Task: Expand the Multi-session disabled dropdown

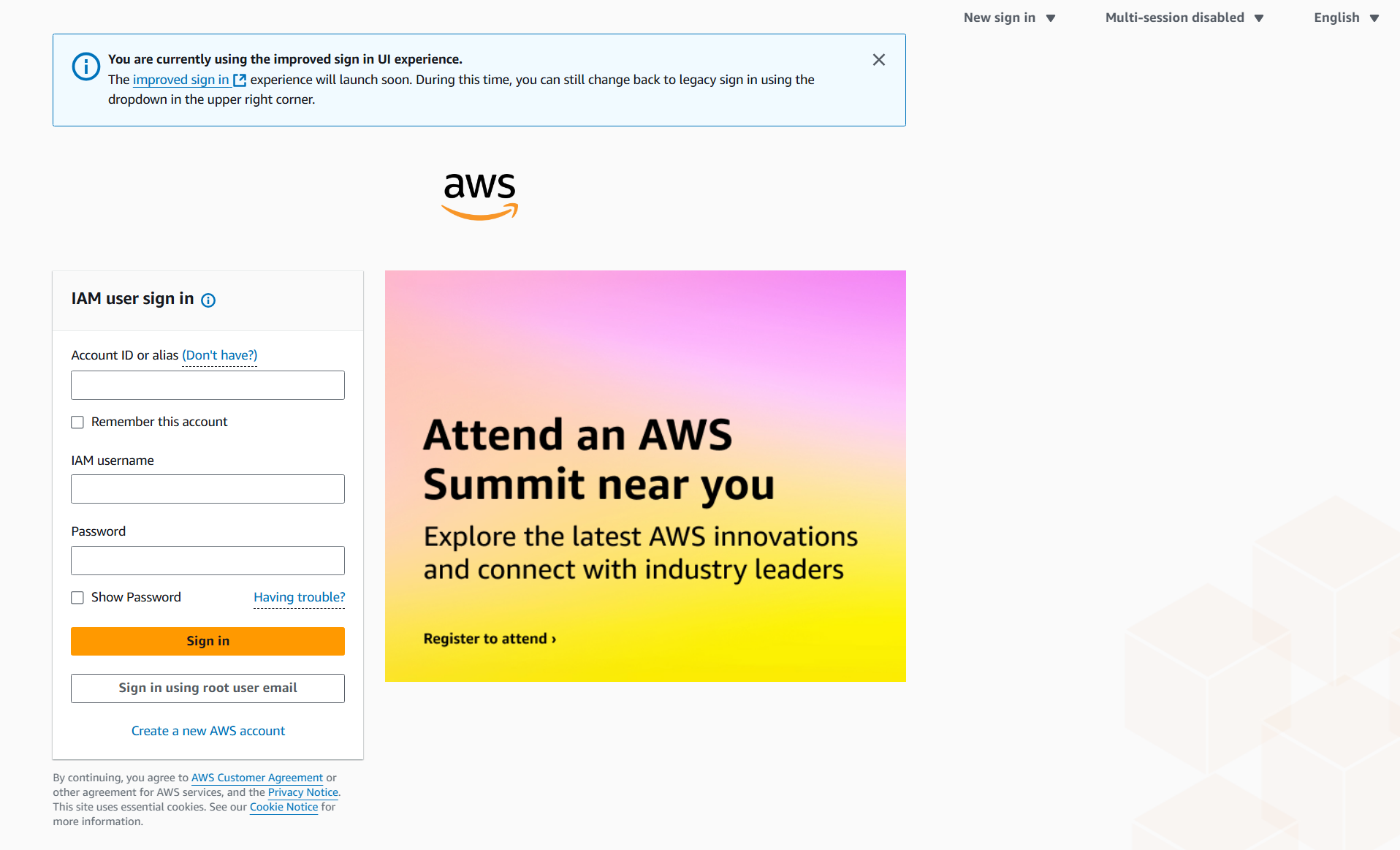Action: [1184, 18]
